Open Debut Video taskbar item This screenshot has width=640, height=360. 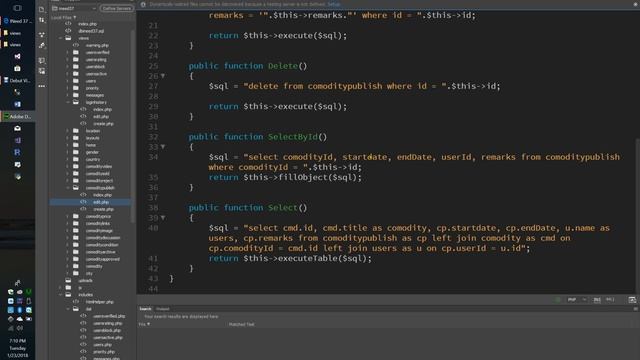pyautogui.click(x=17, y=80)
